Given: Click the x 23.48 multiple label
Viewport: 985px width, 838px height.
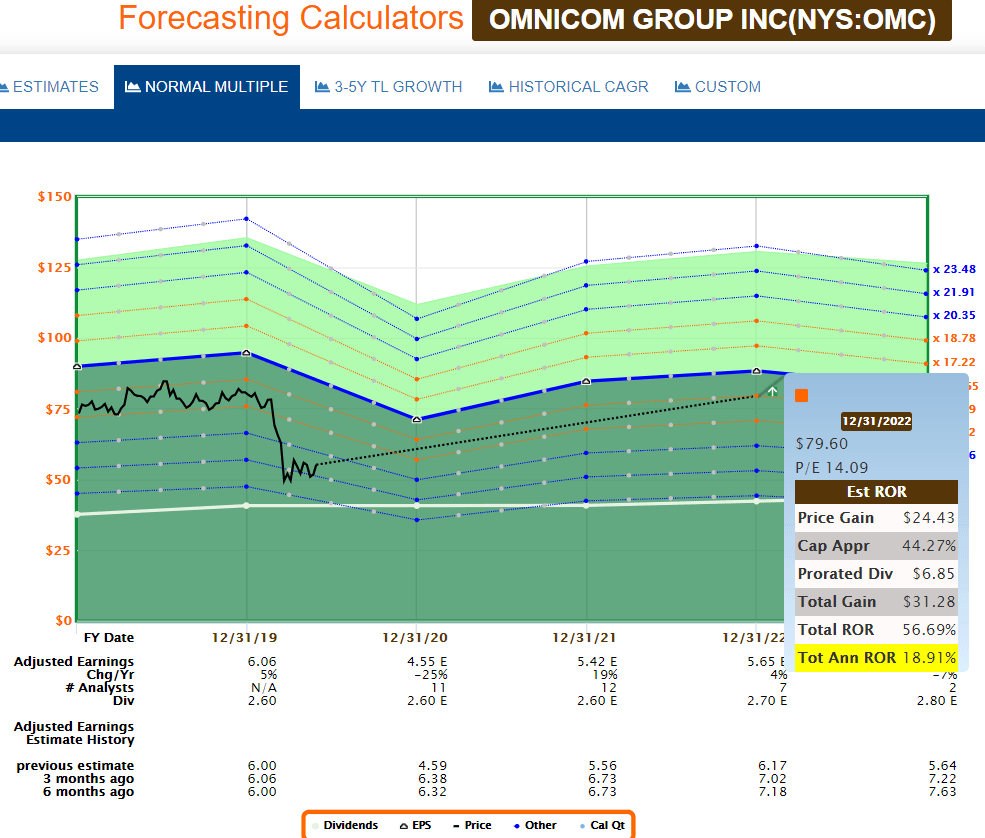Looking at the screenshot, I should (x=954, y=269).
